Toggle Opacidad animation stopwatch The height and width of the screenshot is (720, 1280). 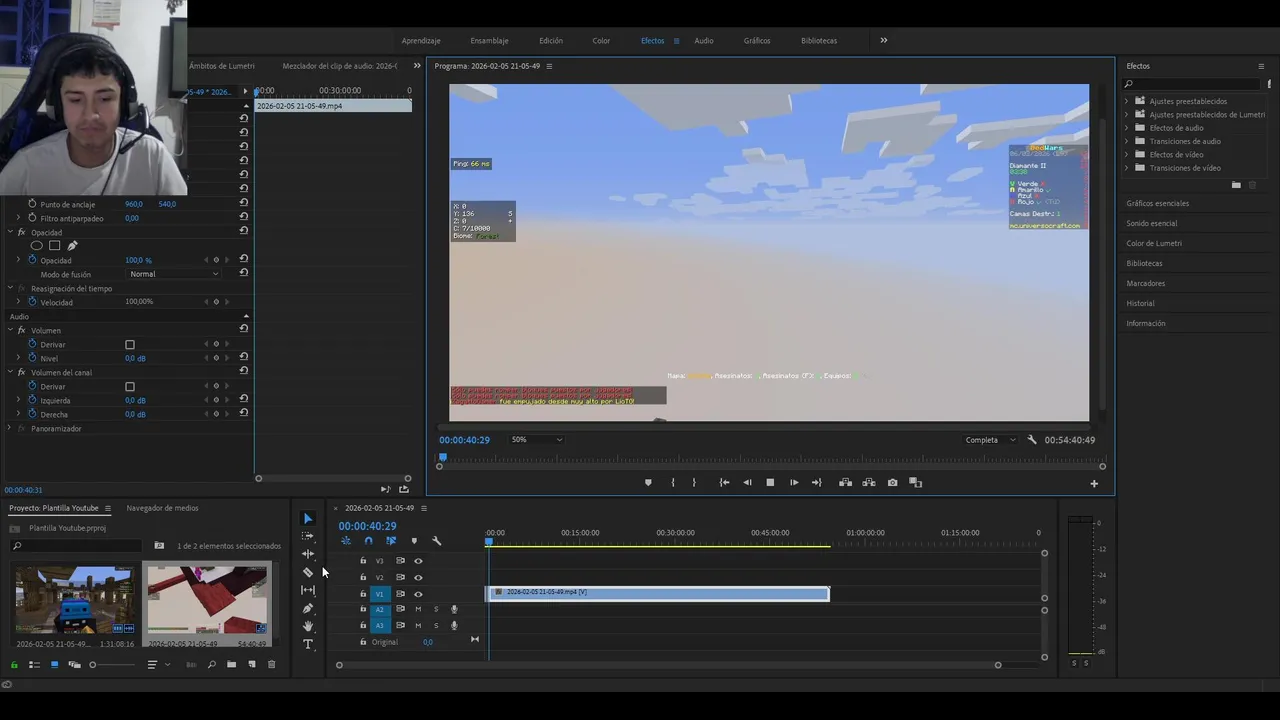pos(32,260)
